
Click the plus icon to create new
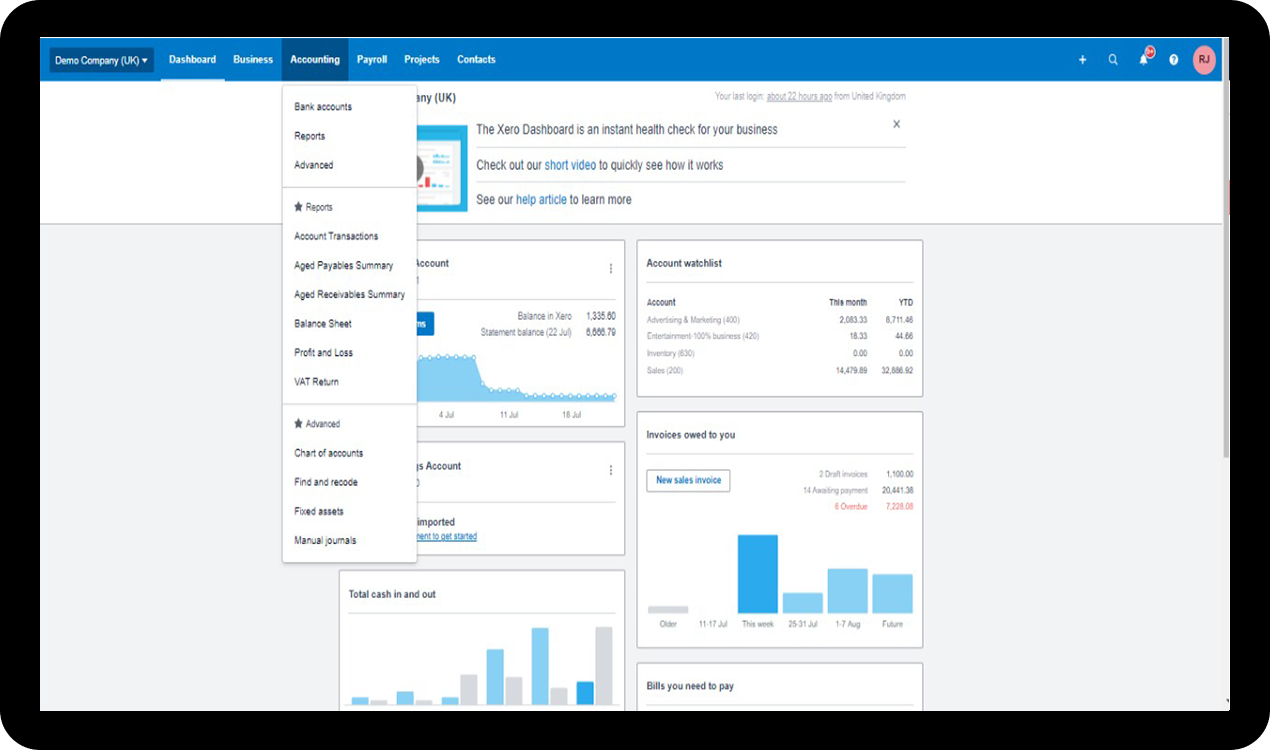pos(1082,60)
